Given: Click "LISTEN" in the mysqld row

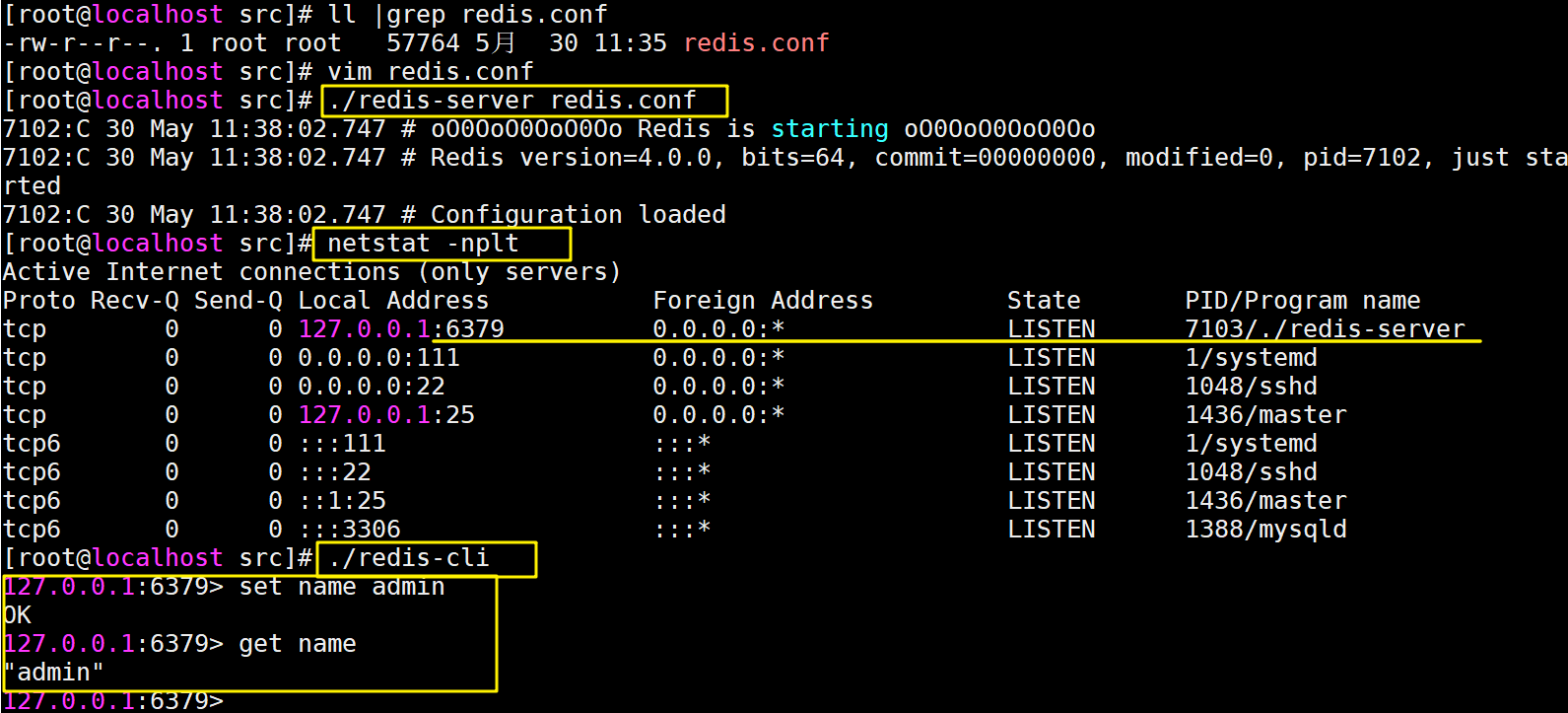Looking at the screenshot, I should click(1052, 530).
